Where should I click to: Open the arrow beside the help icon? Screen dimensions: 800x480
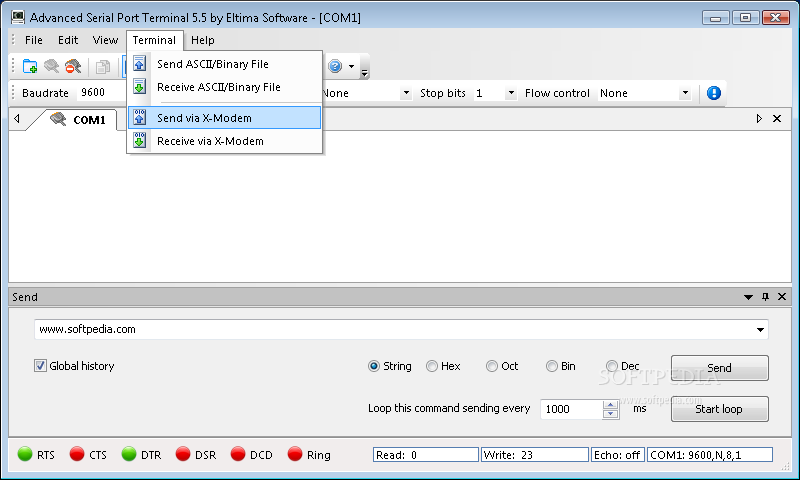352,66
